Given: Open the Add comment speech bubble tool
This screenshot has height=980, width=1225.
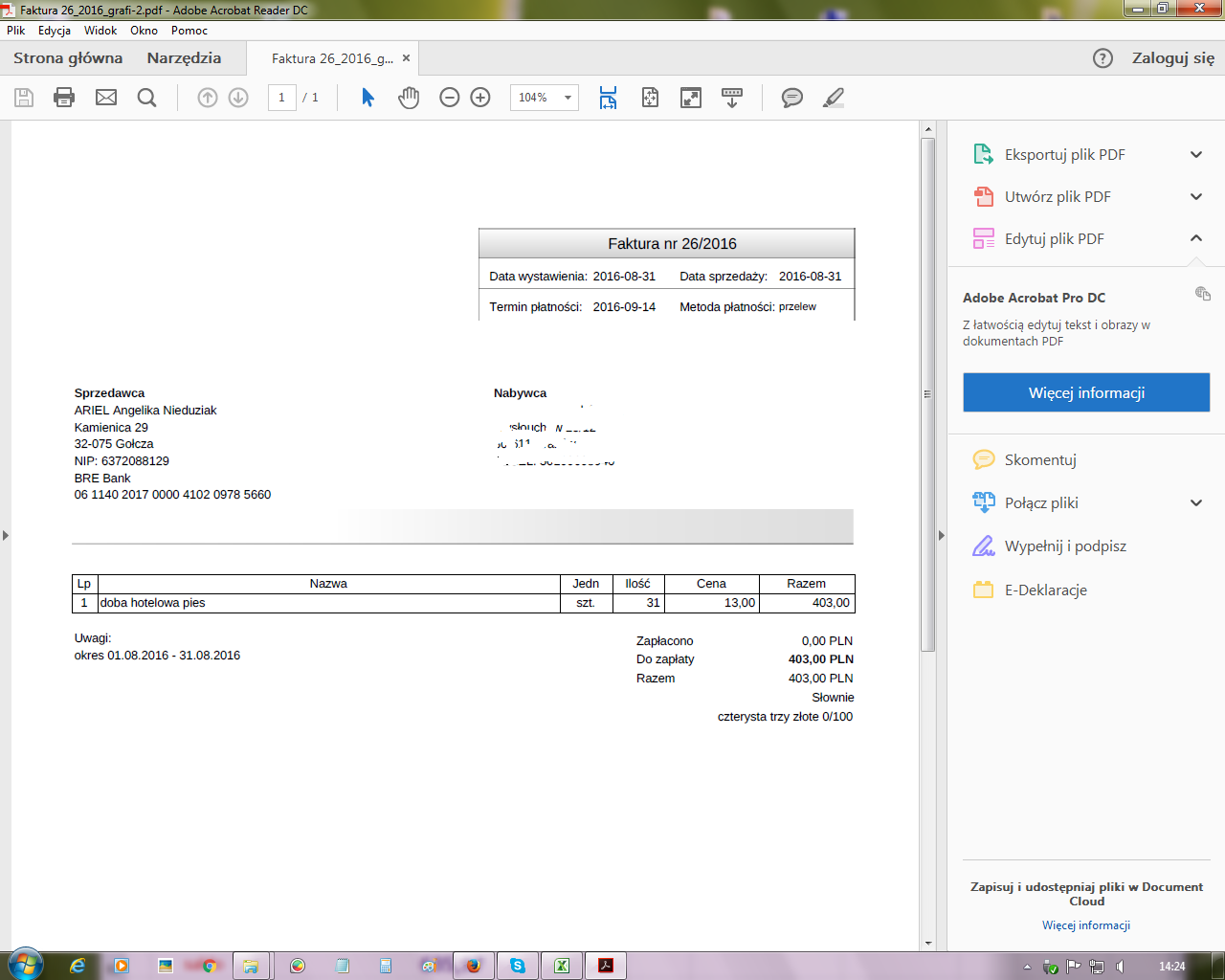Looking at the screenshot, I should pyautogui.click(x=791, y=98).
